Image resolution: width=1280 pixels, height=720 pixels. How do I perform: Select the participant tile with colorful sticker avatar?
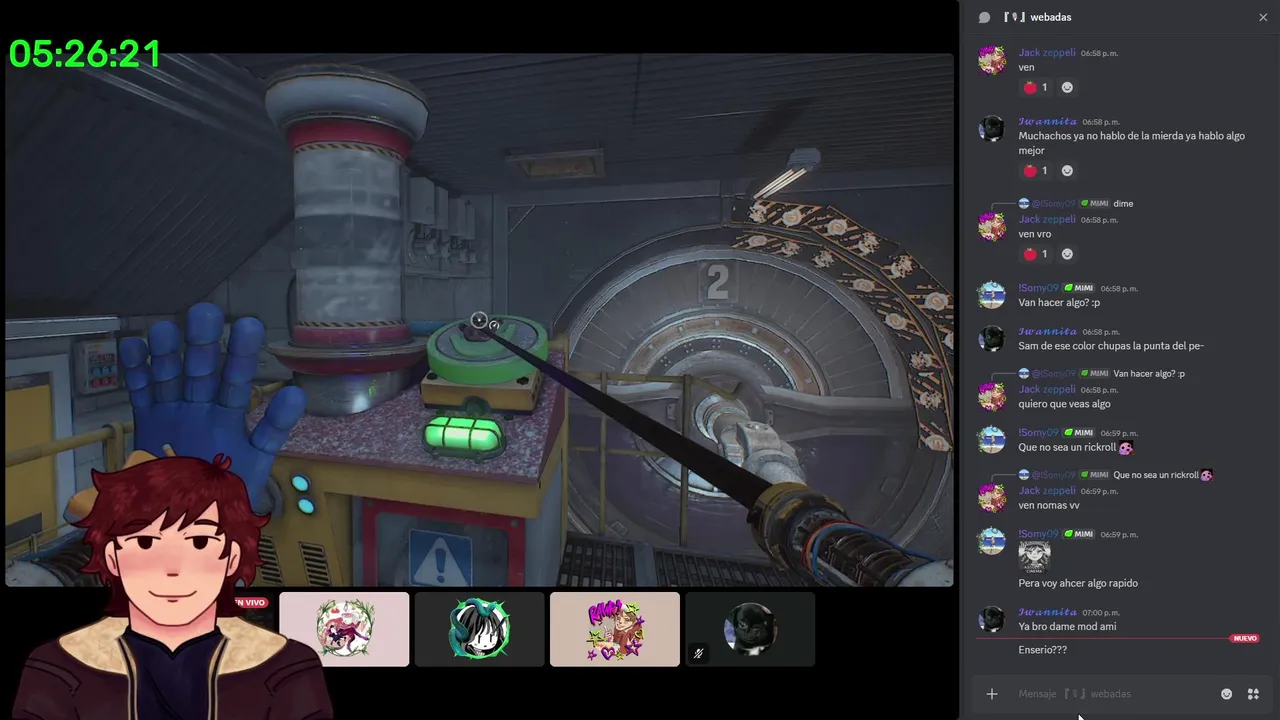(x=615, y=629)
